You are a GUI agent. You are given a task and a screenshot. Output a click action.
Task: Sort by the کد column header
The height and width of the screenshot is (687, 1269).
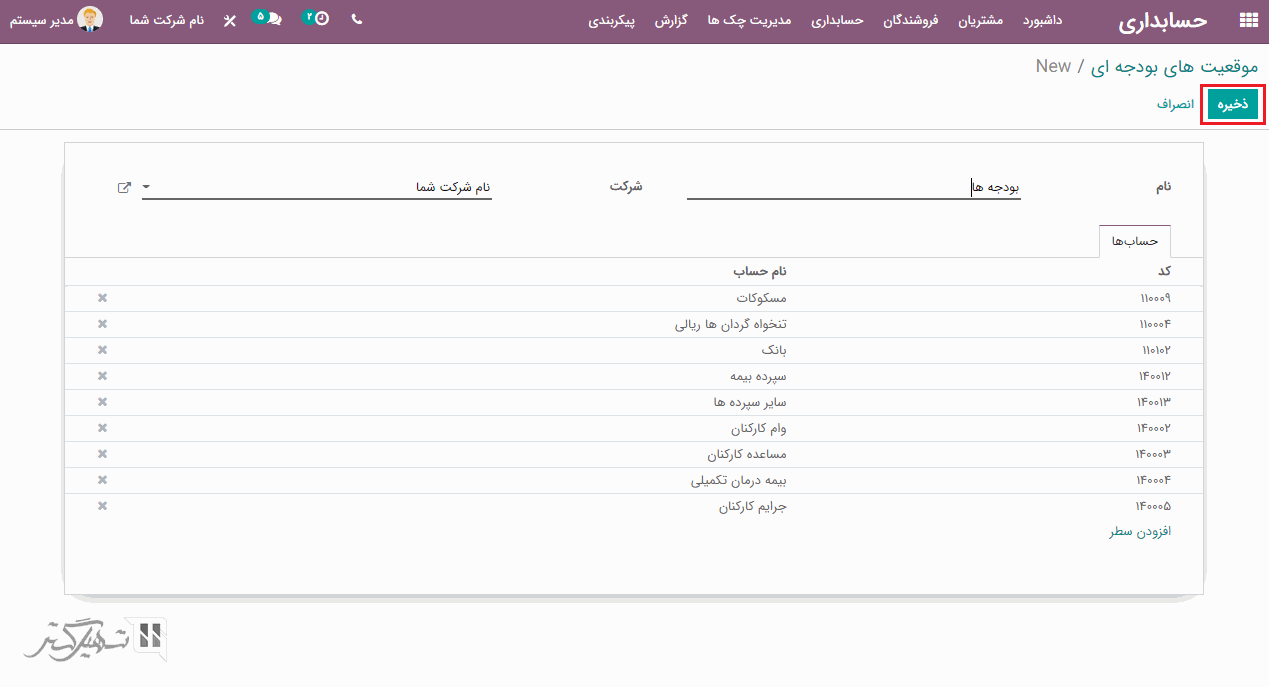point(1164,271)
